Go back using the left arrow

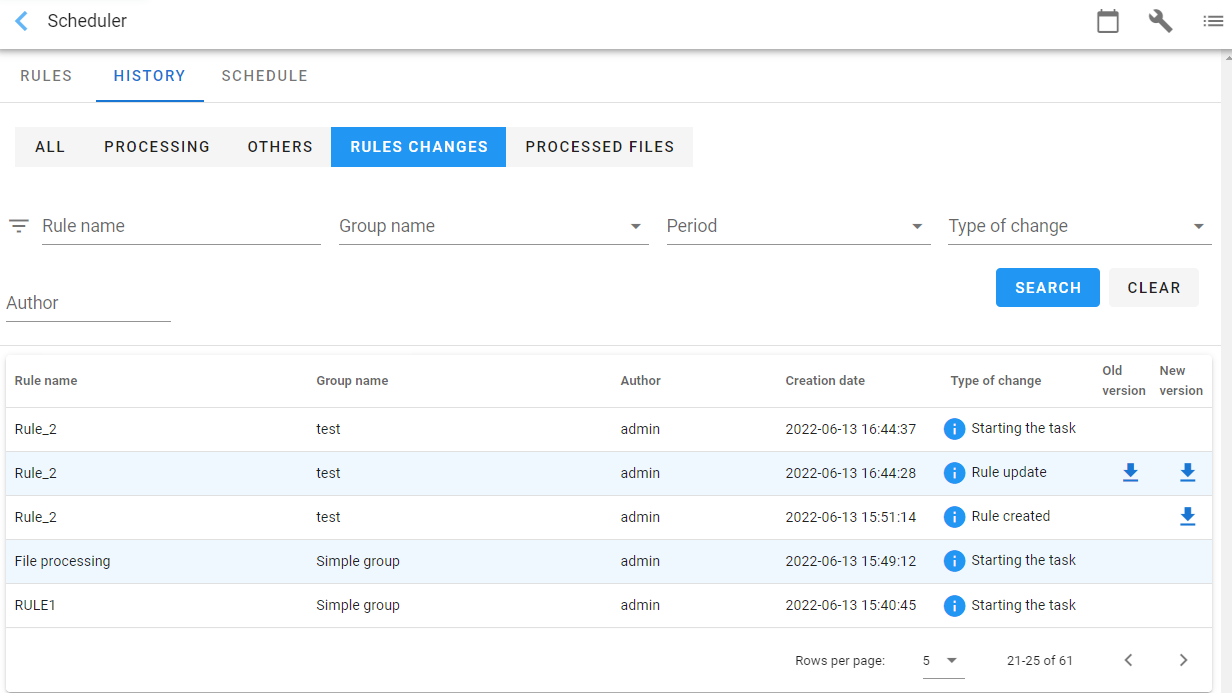point(21,21)
